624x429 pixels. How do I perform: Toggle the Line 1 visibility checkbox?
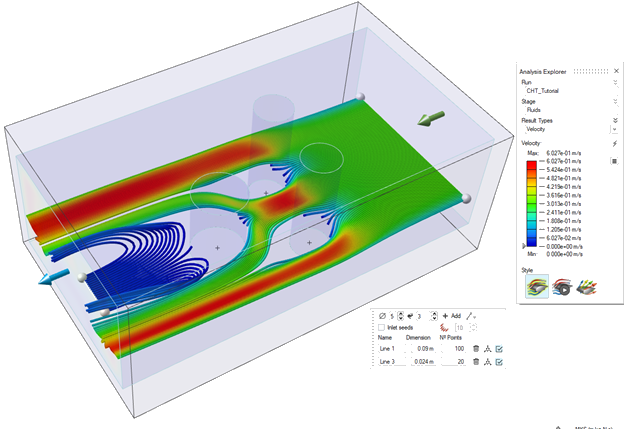point(498,348)
